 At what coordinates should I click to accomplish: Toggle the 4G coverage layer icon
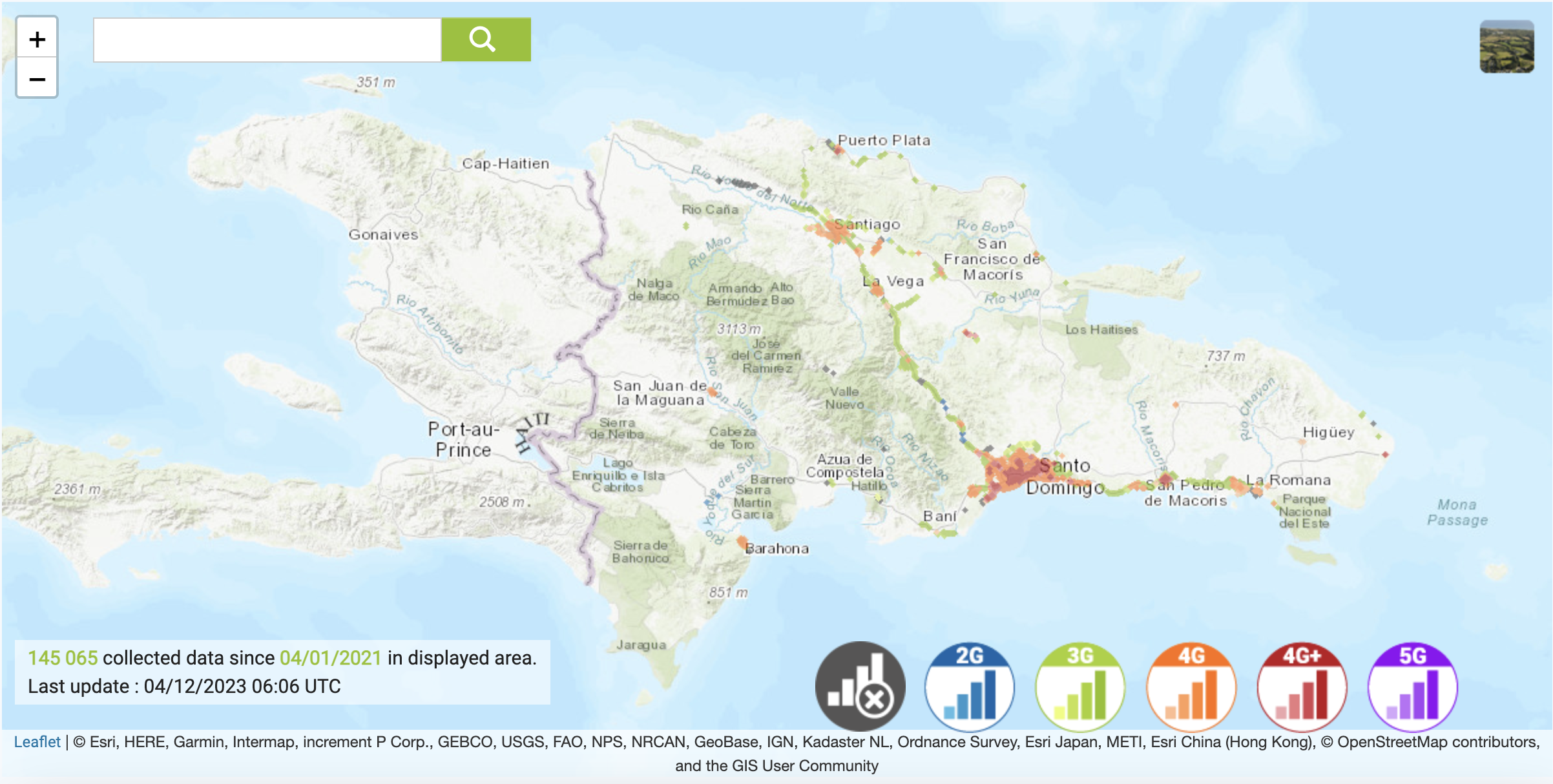(x=1191, y=686)
